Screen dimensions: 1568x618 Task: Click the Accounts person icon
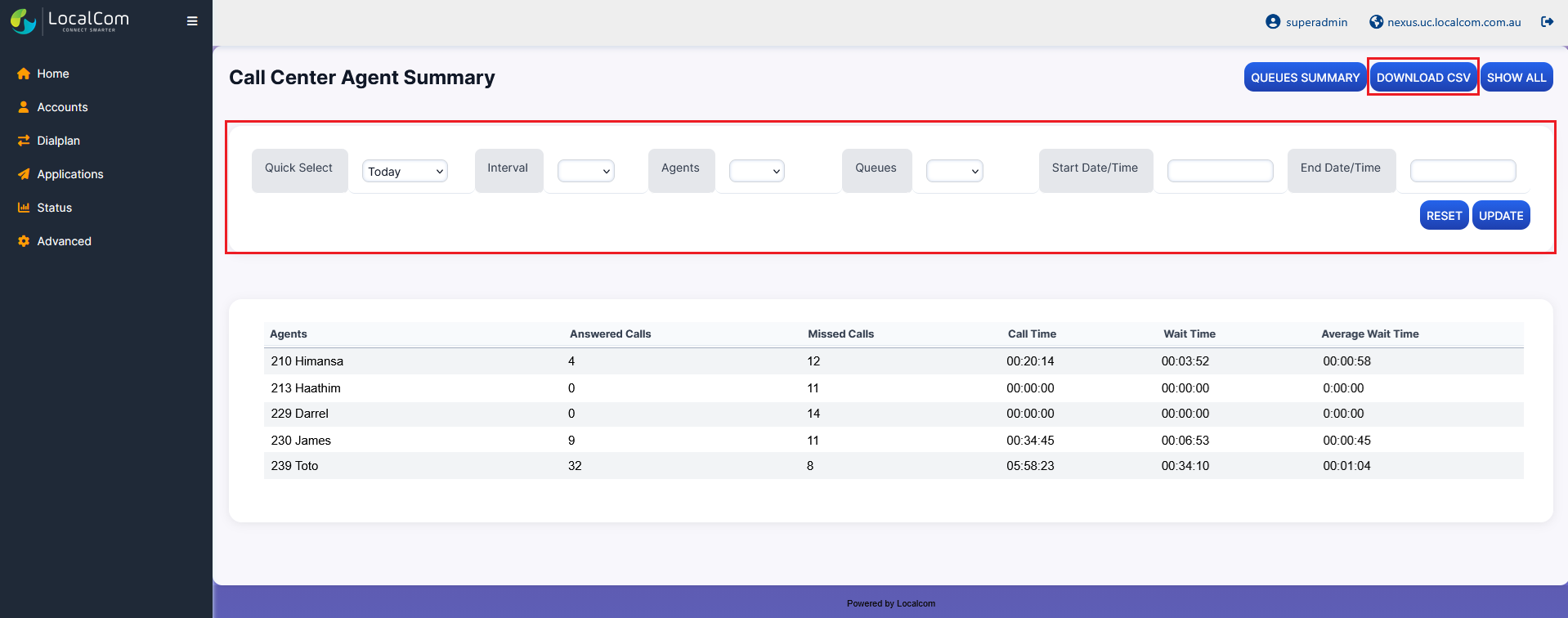coord(24,107)
